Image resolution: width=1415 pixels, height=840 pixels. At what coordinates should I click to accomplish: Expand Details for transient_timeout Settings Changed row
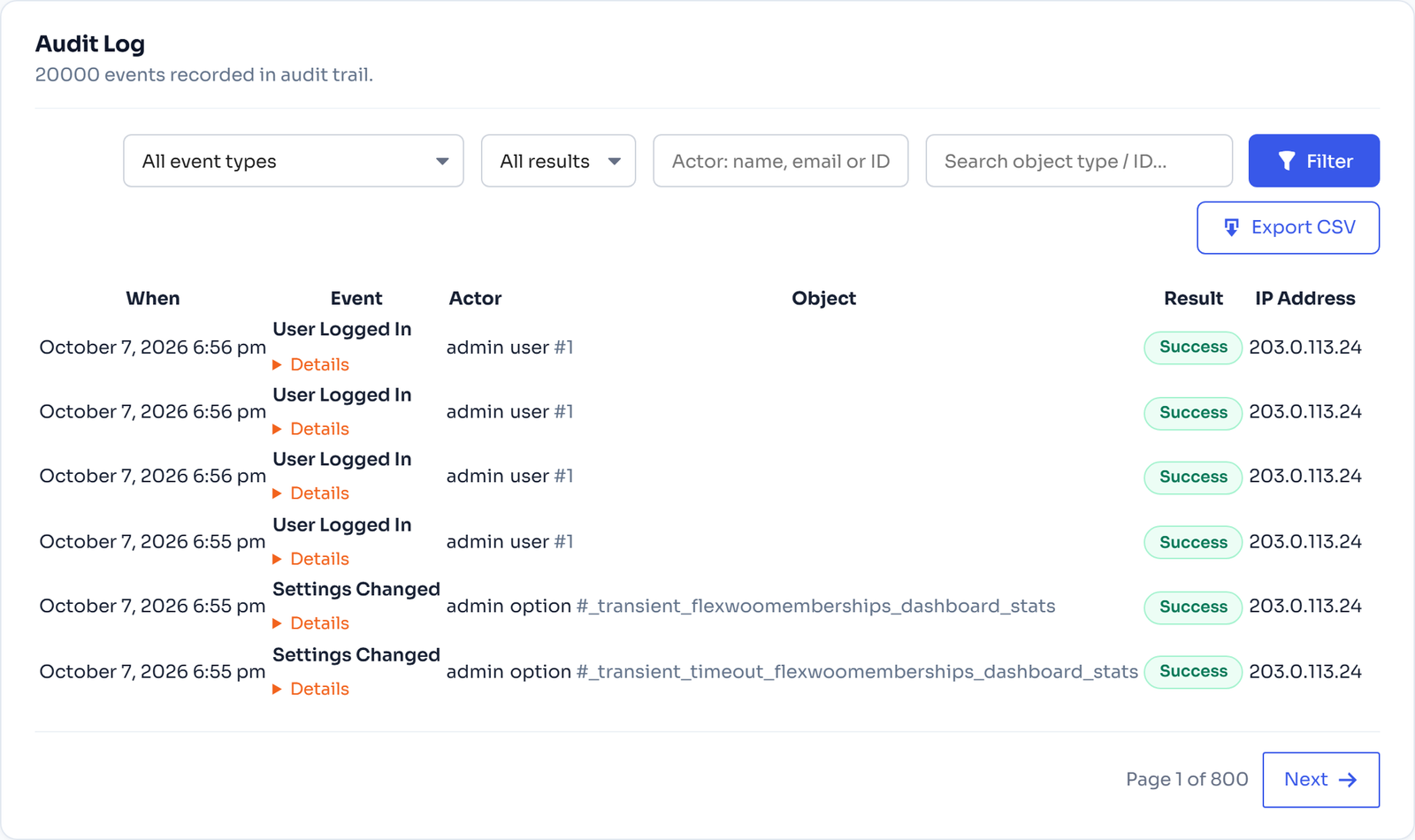pos(311,689)
